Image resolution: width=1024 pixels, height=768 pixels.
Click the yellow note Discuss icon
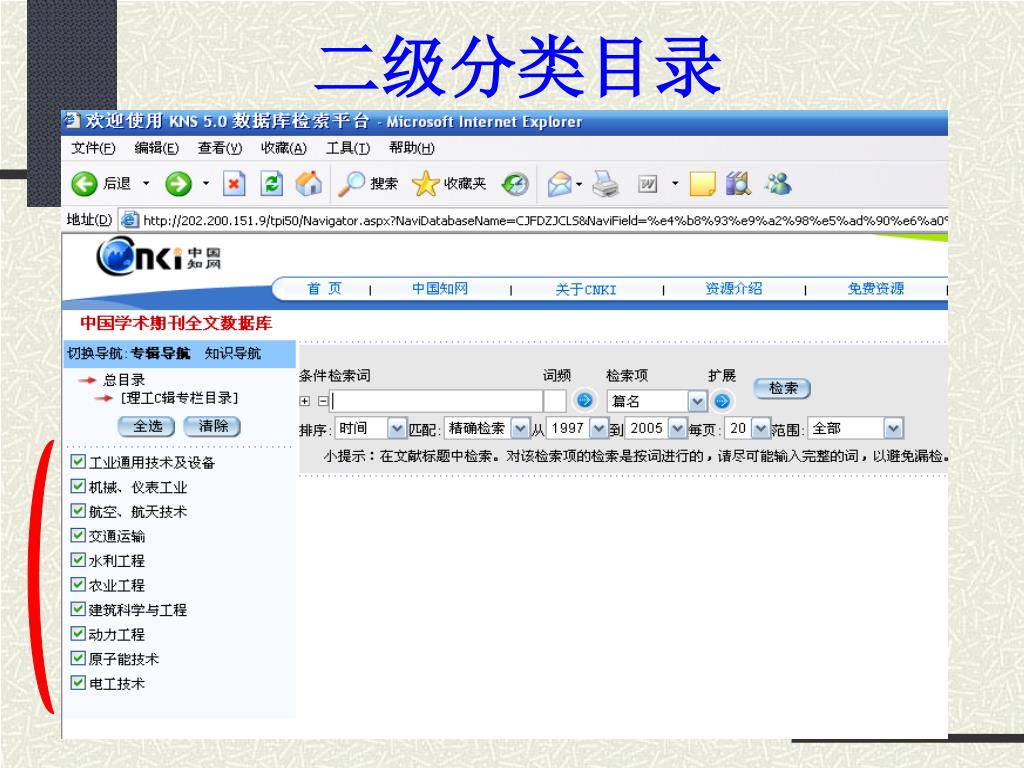coord(703,184)
